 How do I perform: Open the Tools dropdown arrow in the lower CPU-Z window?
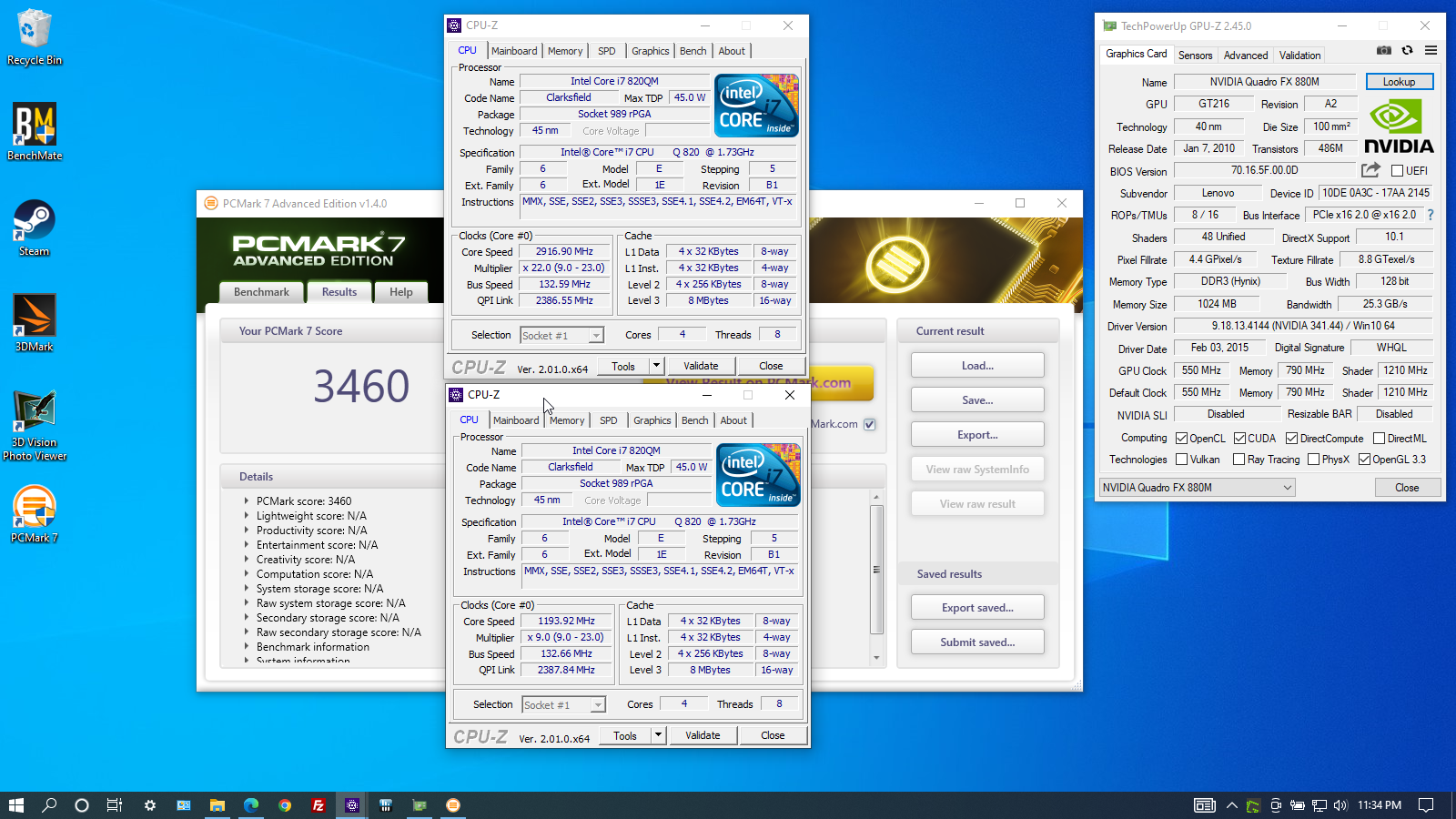click(x=658, y=735)
